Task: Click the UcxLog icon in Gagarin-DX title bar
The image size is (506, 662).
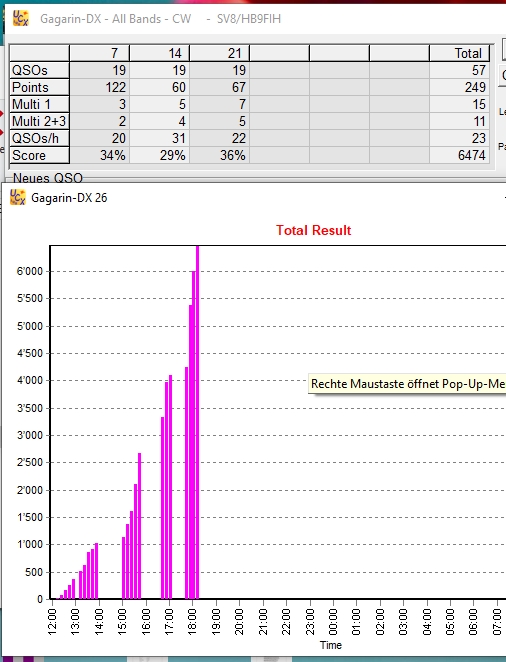Action: pos(20,19)
